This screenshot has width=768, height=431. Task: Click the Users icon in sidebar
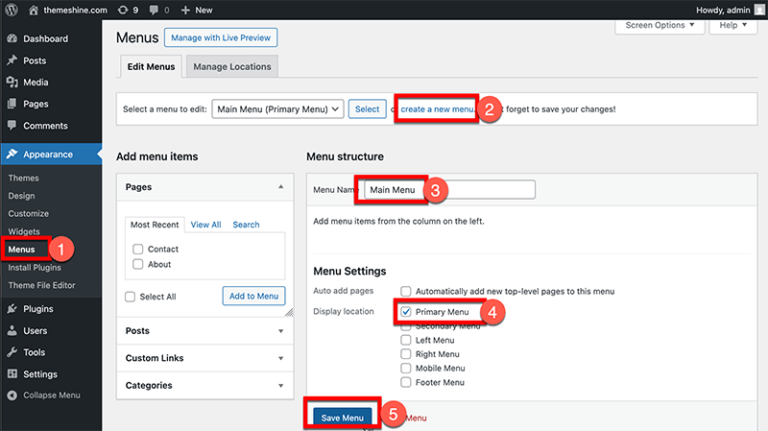coord(11,331)
